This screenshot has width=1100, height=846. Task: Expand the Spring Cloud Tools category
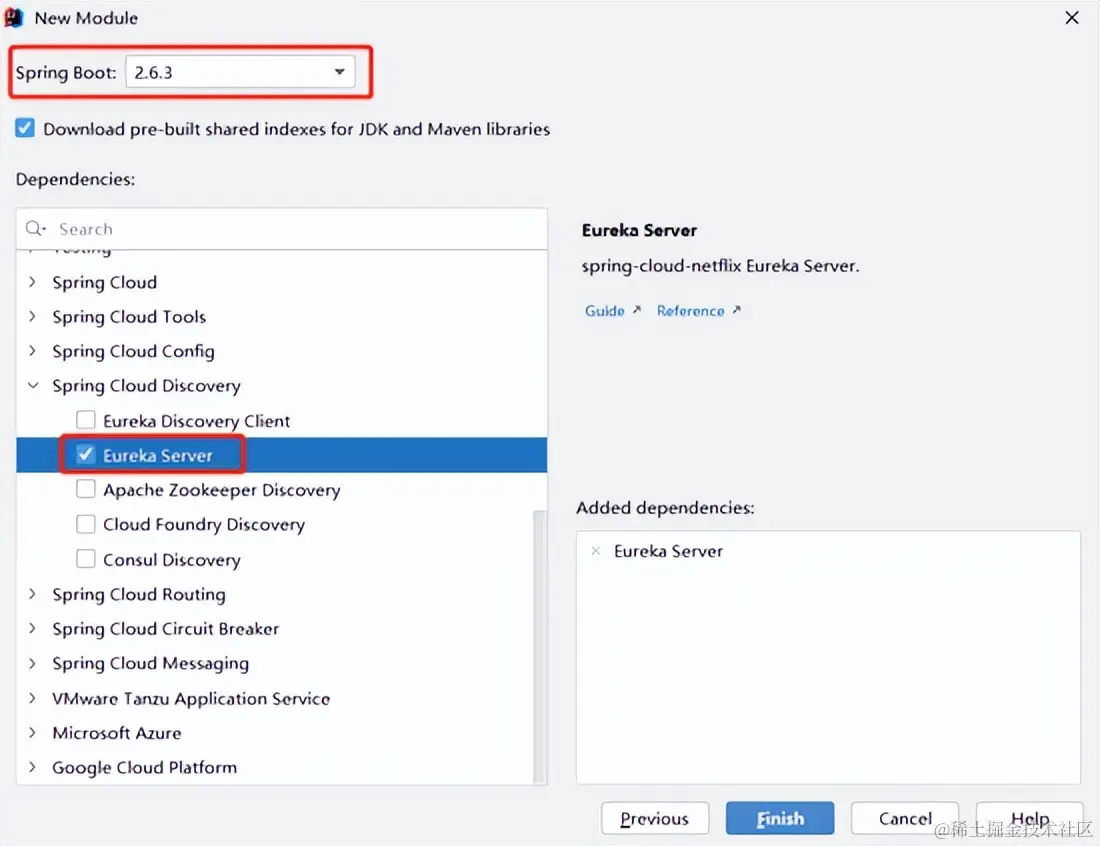point(32,316)
